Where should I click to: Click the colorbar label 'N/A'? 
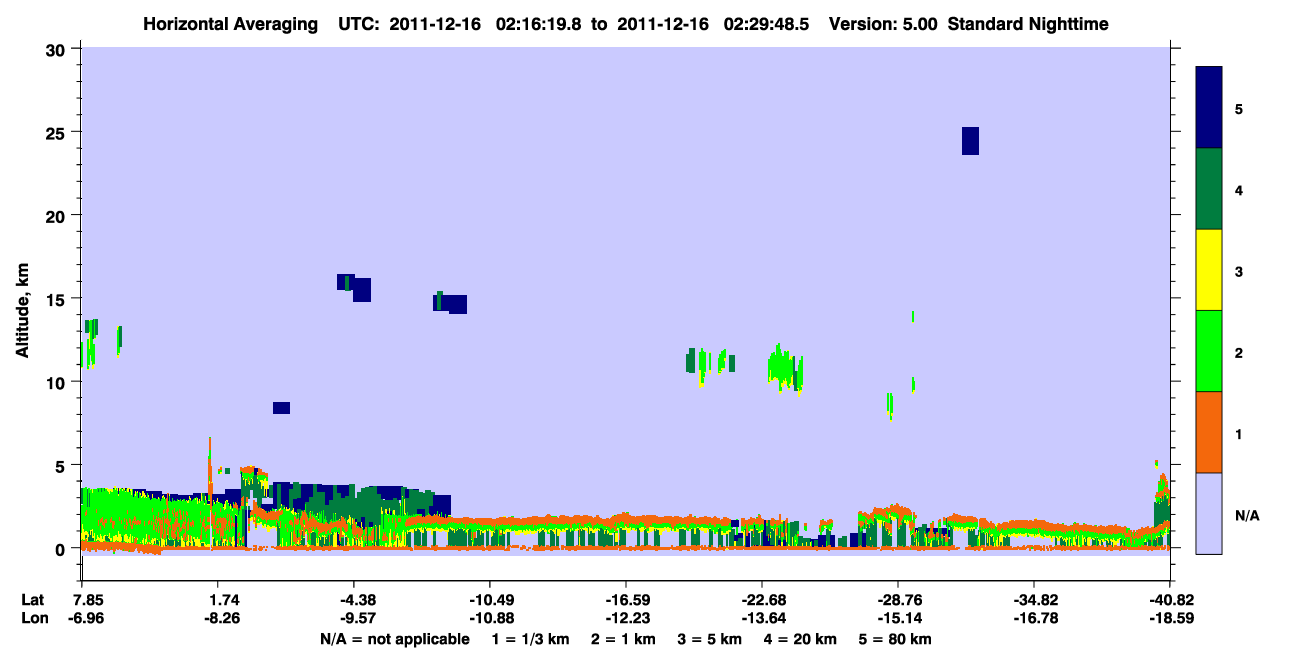[1246, 515]
